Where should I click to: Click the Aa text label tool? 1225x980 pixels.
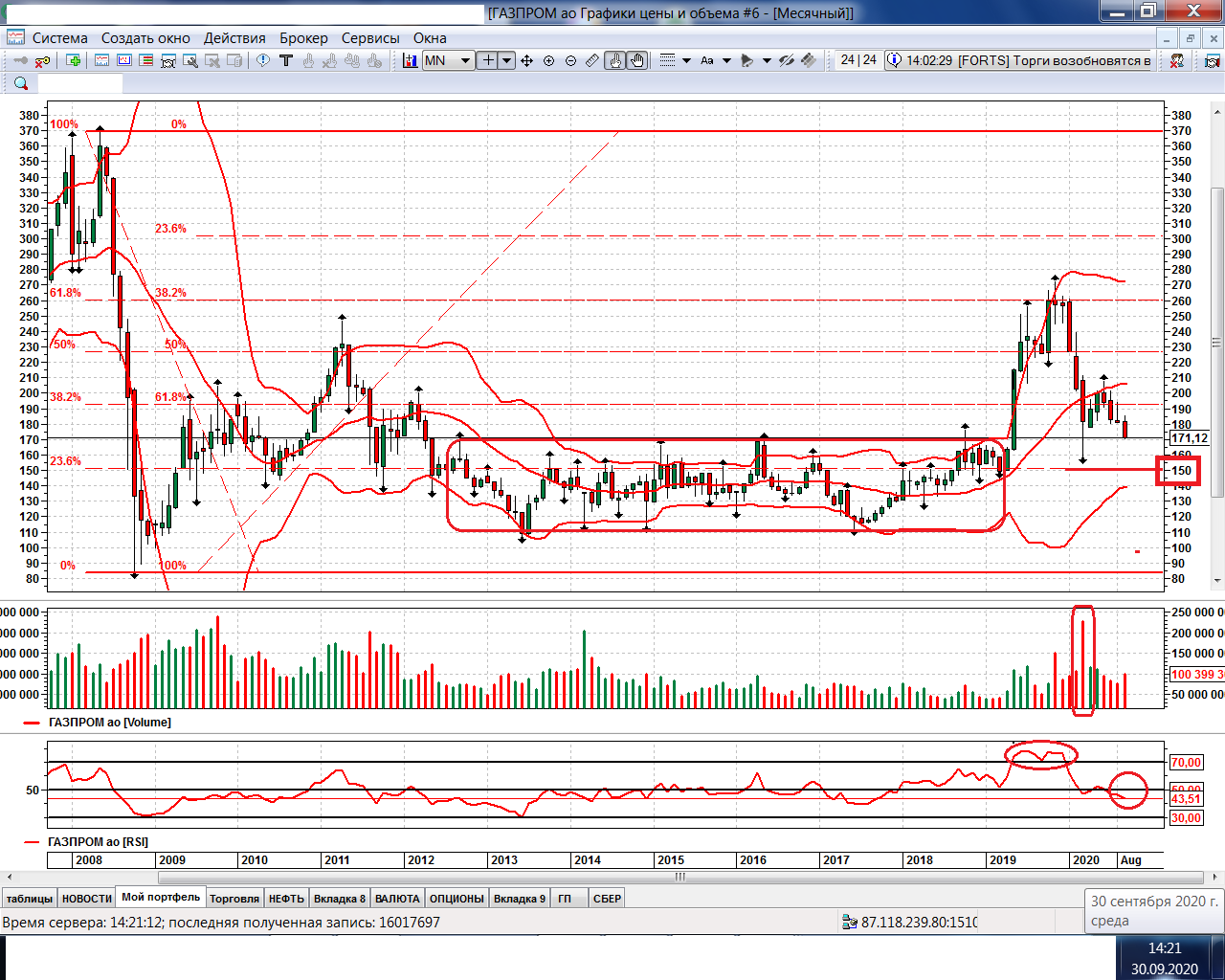[707, 60]
